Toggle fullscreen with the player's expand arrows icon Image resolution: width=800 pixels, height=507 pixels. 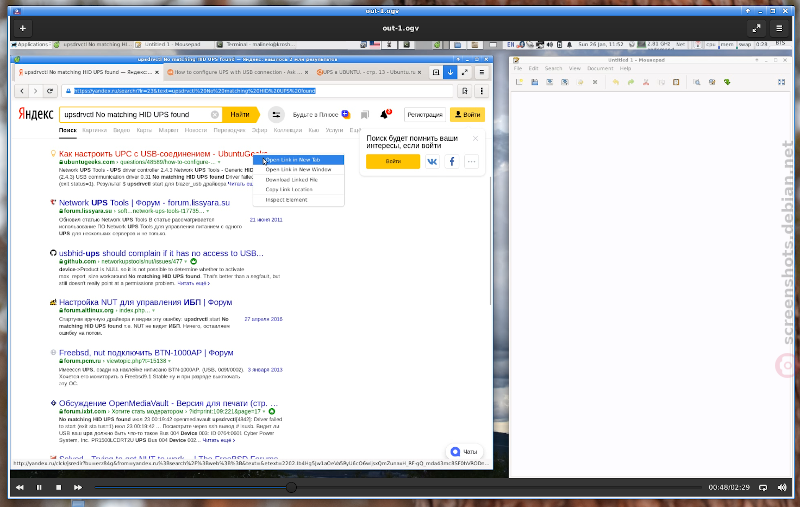pyautogui.click(x=756, y=29)
